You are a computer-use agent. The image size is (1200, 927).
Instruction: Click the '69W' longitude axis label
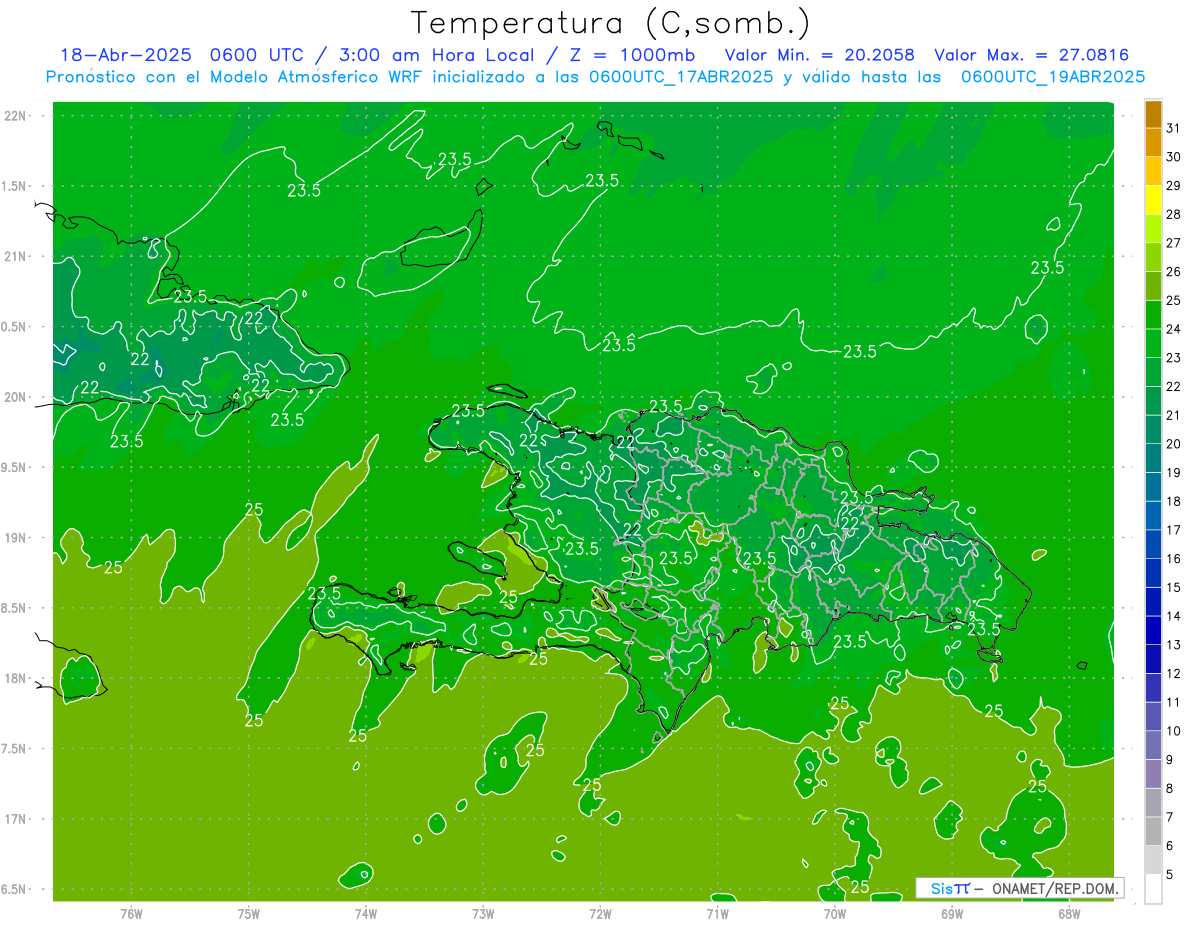pyautogui.click(x=951, y=913)
